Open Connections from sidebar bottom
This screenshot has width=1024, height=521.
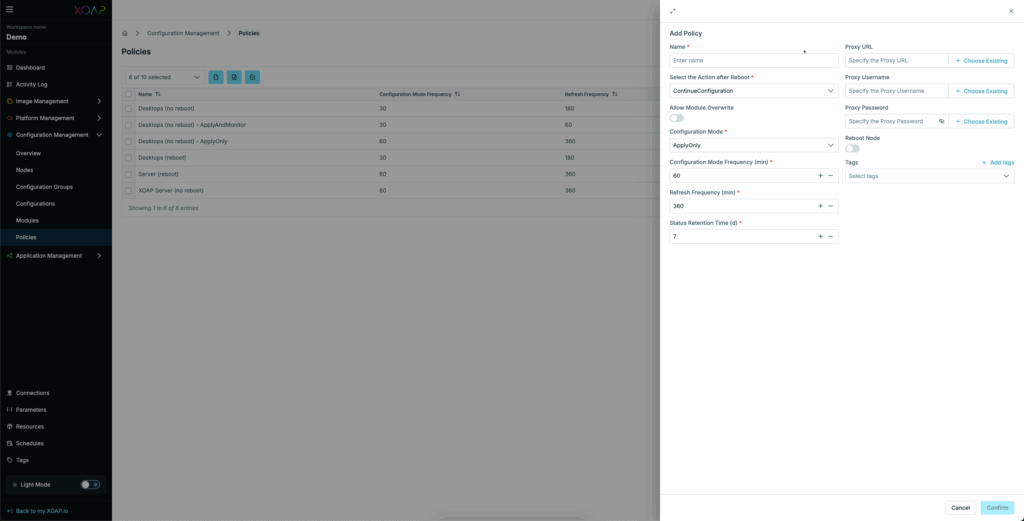point(33,393)
